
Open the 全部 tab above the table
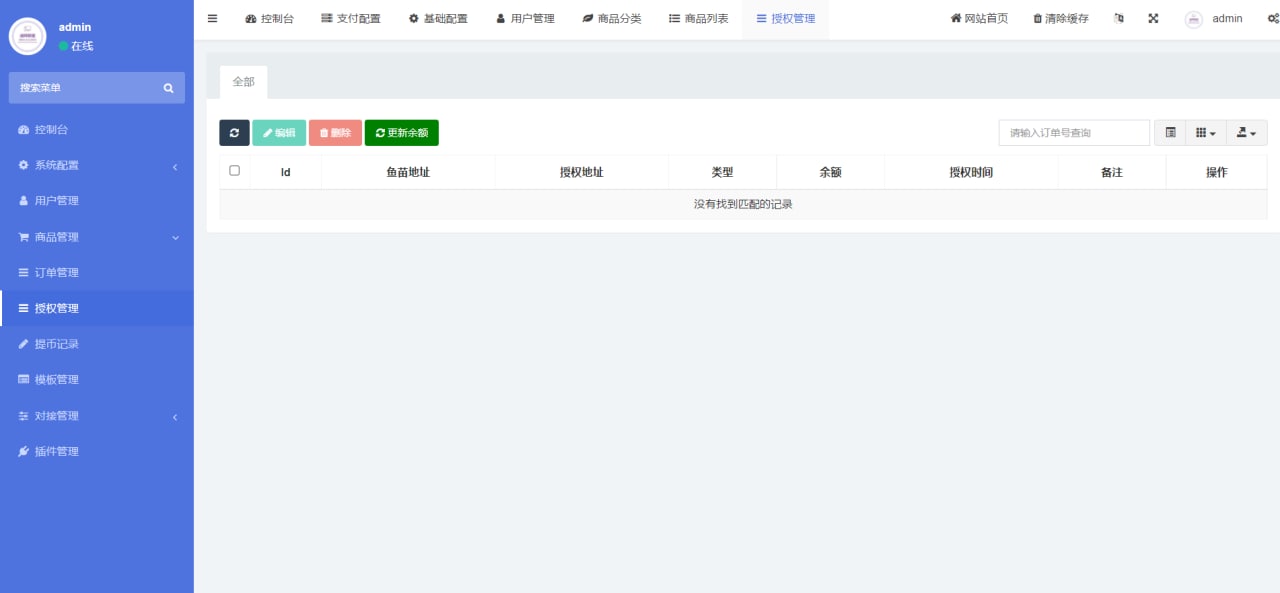(x=243, y=81)
